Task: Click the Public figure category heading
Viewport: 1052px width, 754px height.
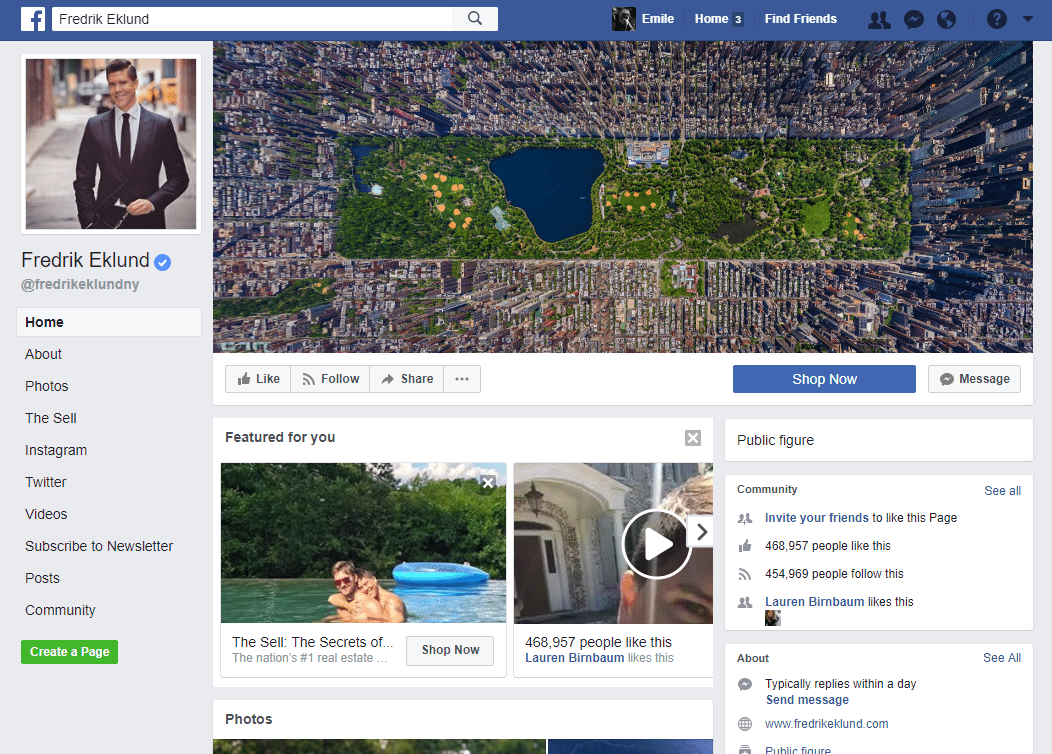Action: tap(775, 441)
